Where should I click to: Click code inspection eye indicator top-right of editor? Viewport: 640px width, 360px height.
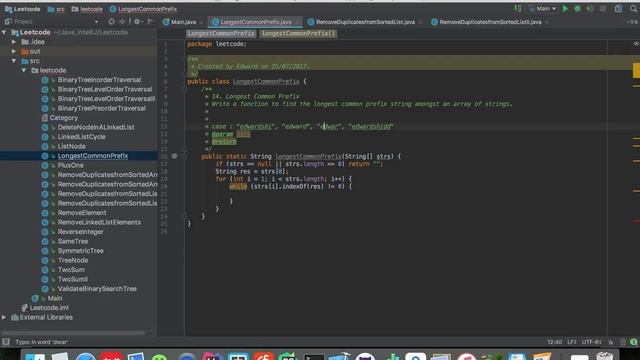(x=636, y=44)
